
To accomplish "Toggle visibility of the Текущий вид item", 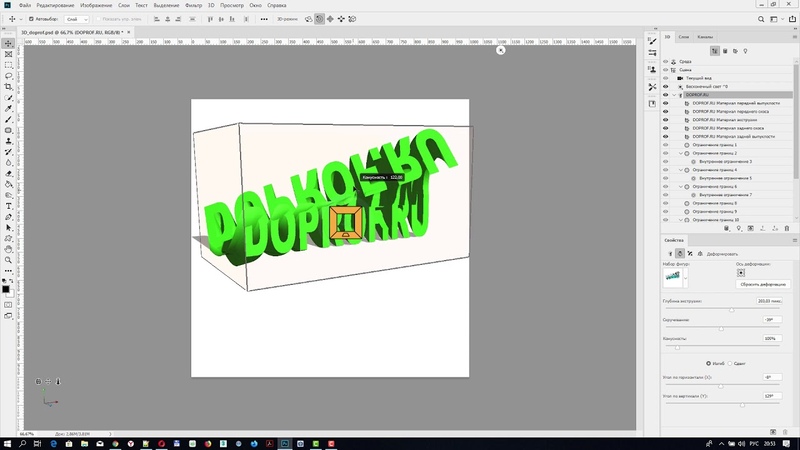I will [x=665, y=78].
